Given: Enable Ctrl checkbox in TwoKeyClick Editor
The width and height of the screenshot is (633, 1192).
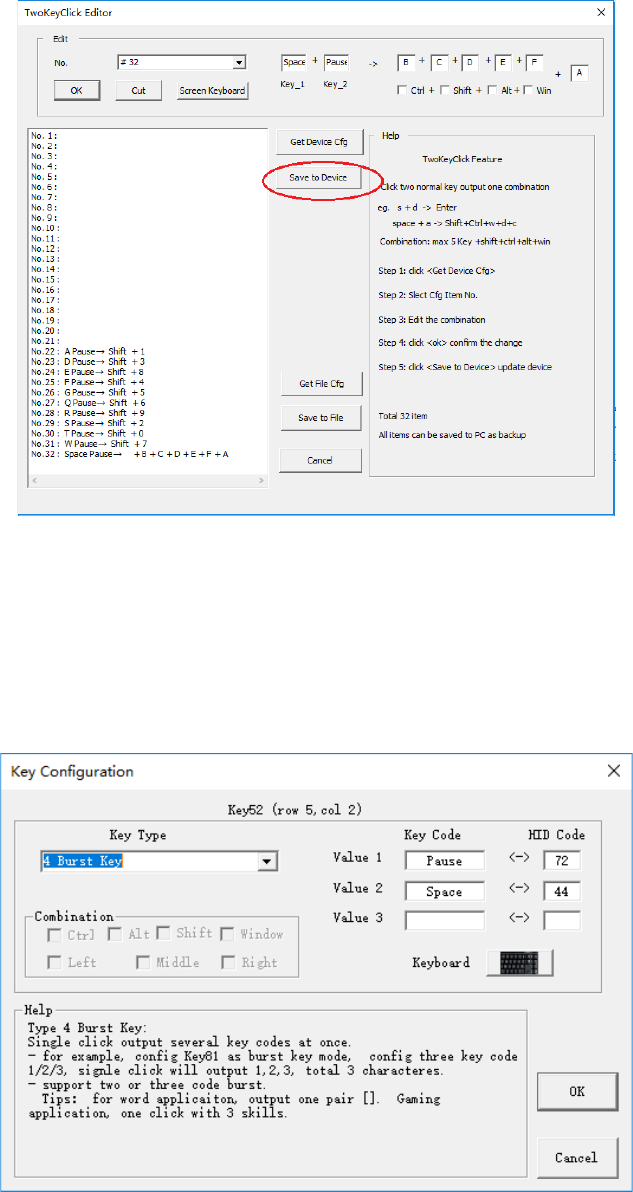Looking at the screenshot, I should point(403,90).
